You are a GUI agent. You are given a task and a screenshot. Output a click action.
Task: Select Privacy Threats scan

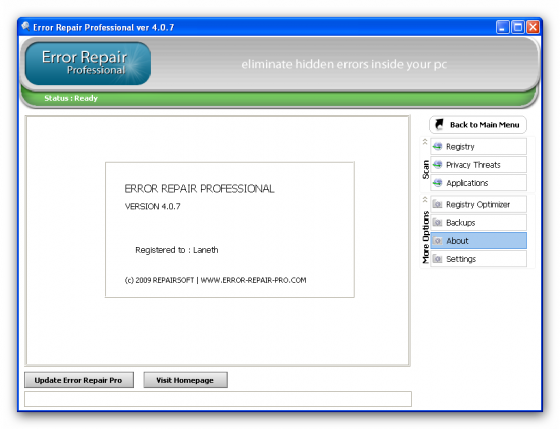tap(478, 165)
